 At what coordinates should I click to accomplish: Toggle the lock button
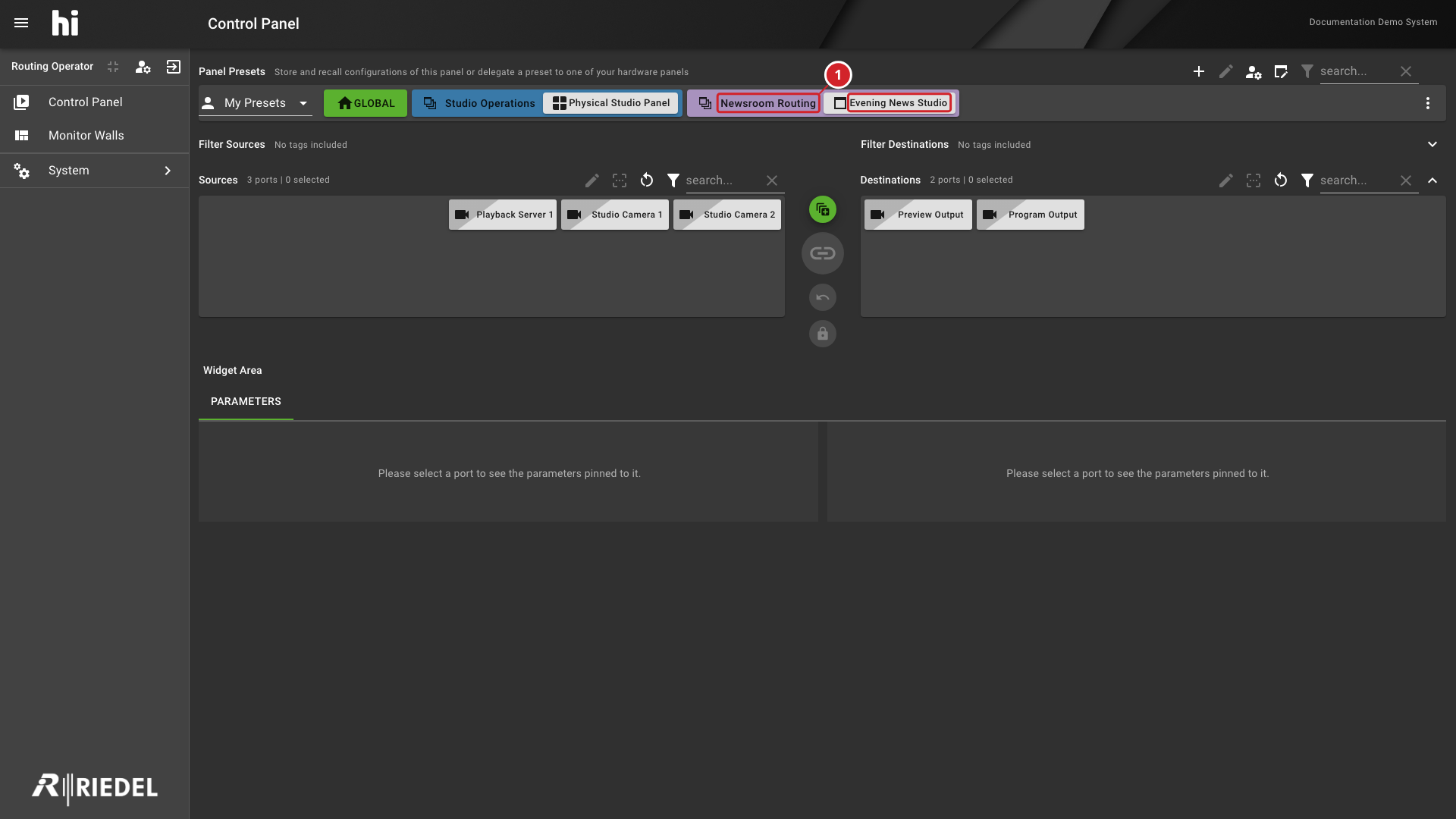[823, 334]
